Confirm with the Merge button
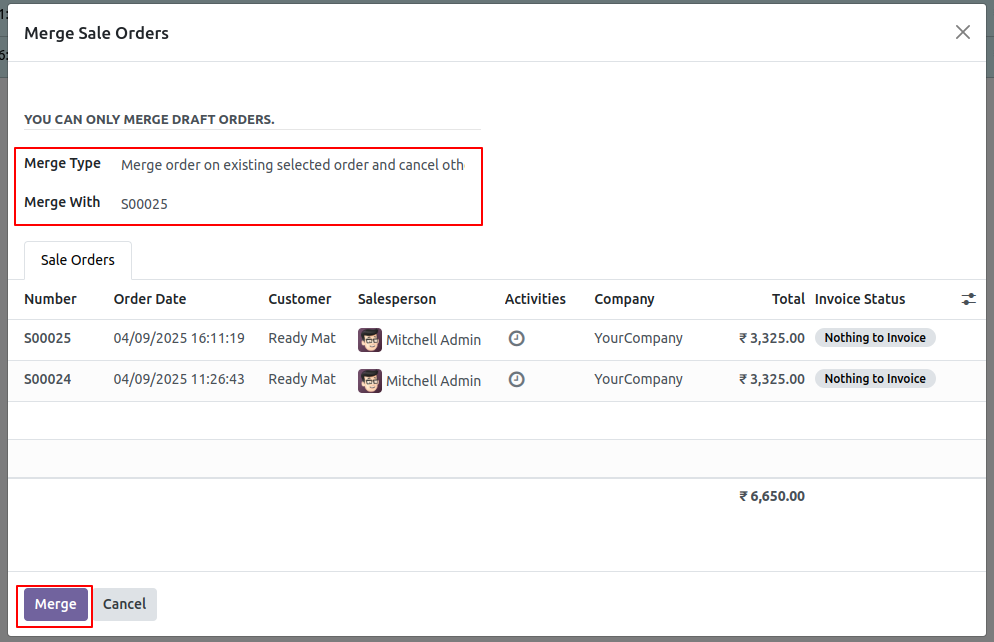This screenshot has width=994, height=642. [x=54, y=604]
